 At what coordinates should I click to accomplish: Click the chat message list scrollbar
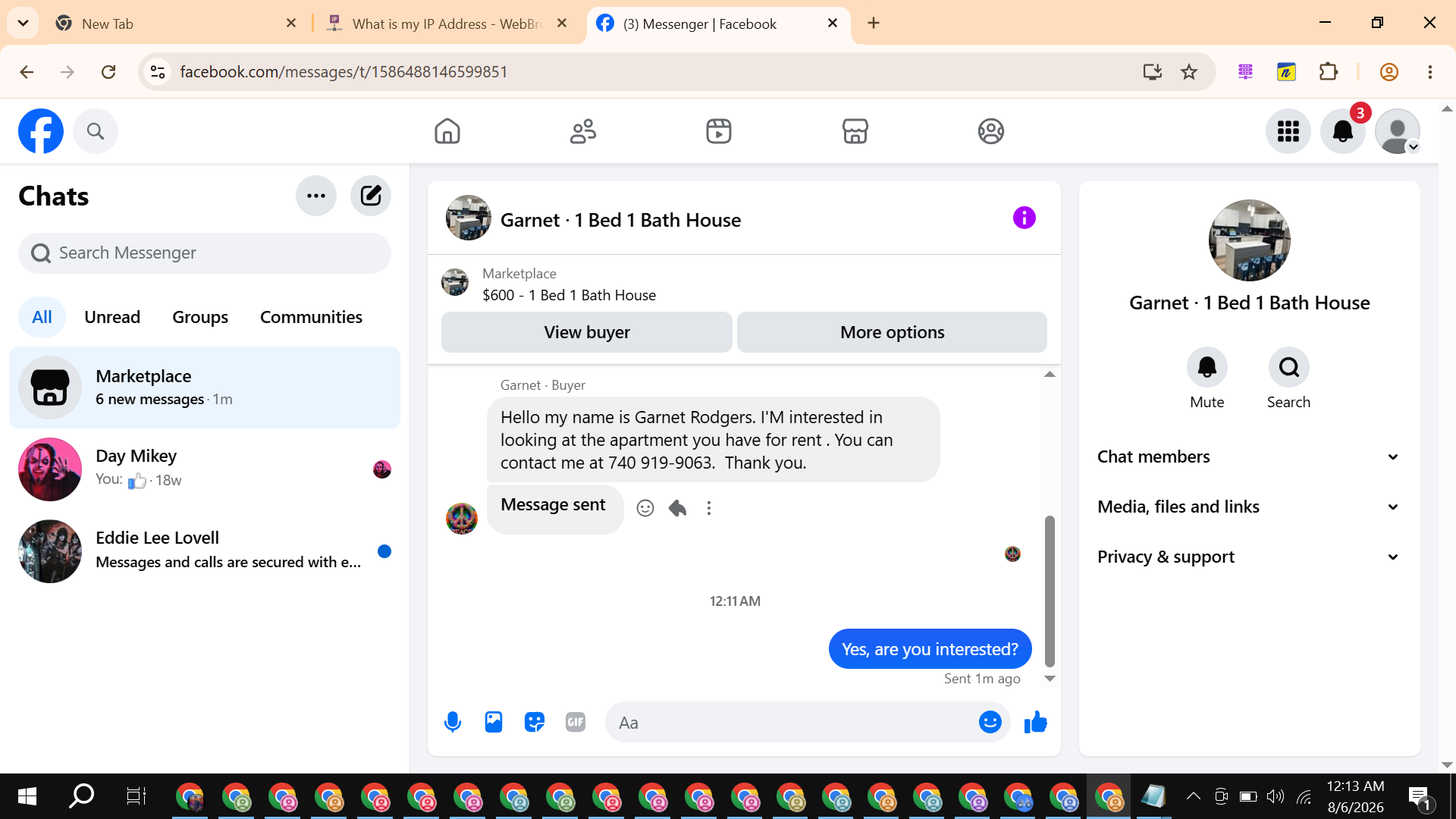coord(1050,591)
